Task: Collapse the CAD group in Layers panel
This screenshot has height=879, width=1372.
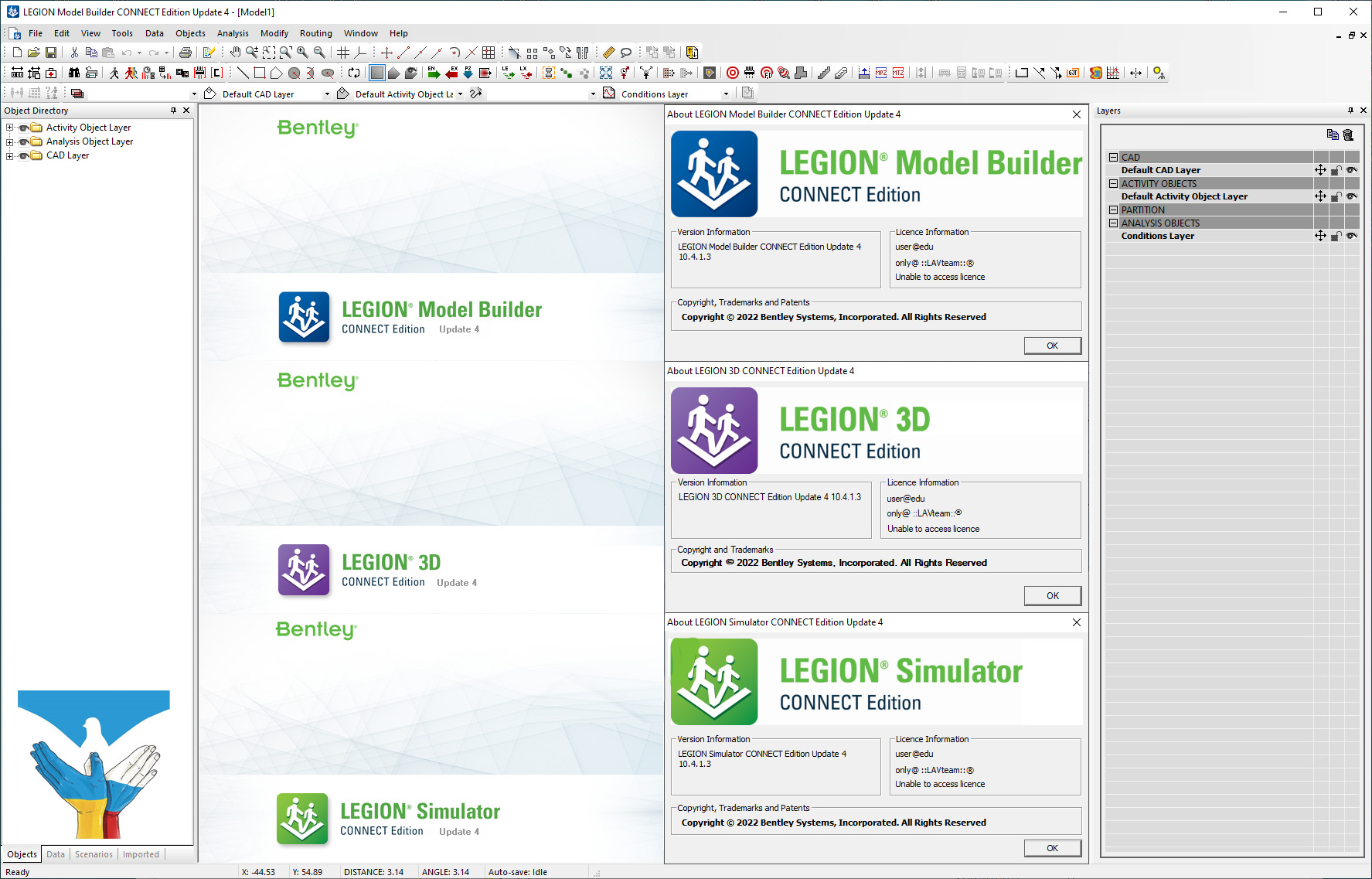Action: 1113,157
